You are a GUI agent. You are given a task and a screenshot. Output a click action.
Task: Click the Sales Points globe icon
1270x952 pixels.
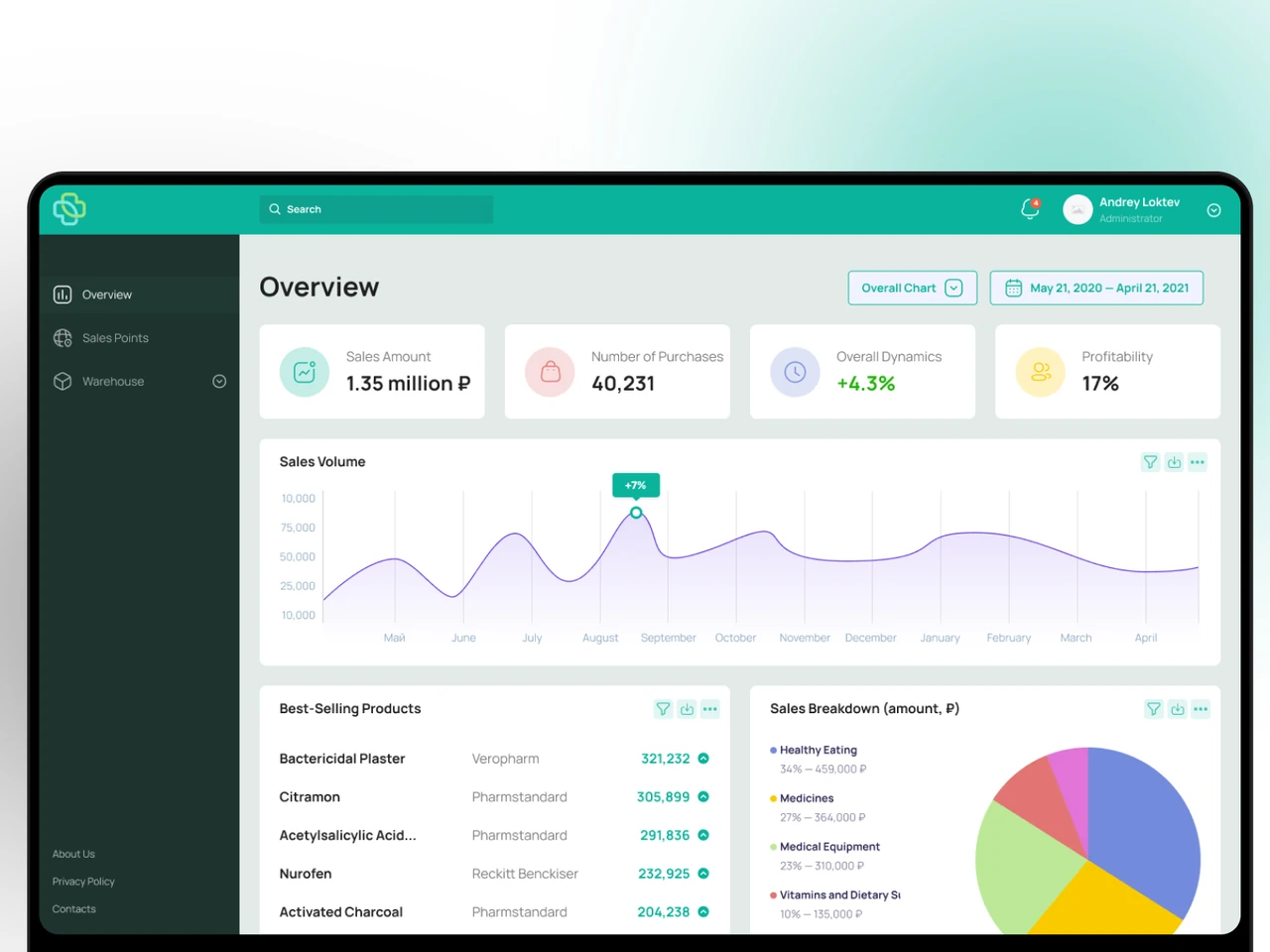tap(63, 338)
